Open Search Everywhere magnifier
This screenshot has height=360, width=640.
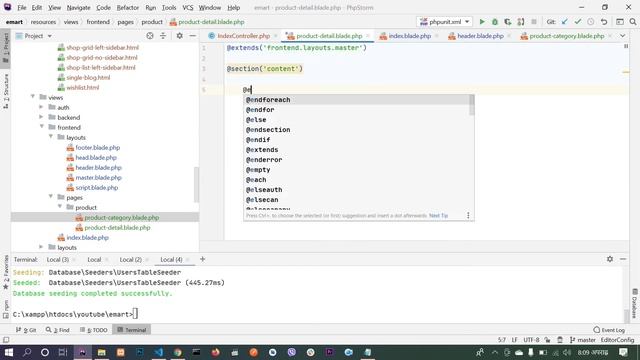[633, 22]
